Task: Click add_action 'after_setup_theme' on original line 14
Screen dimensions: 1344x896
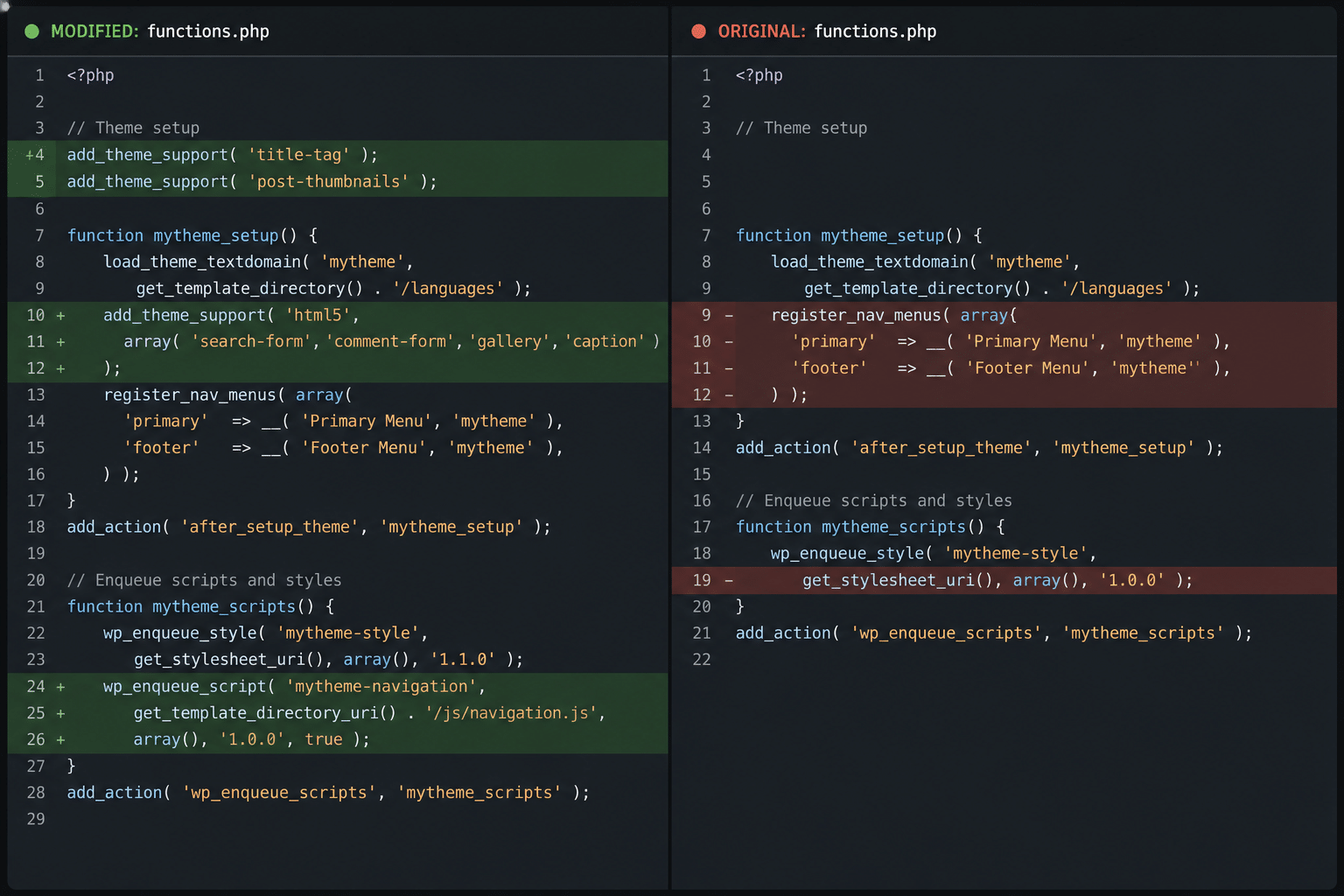Action: pos(979,448)
